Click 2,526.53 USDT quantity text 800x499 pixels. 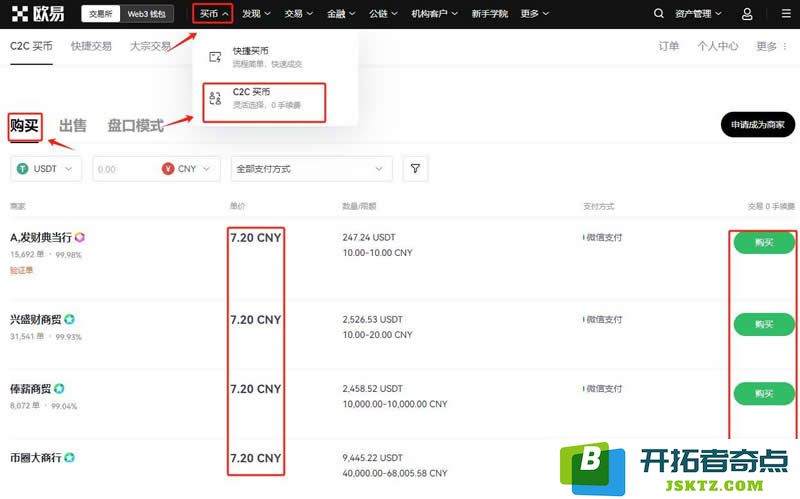pos(372,319)
